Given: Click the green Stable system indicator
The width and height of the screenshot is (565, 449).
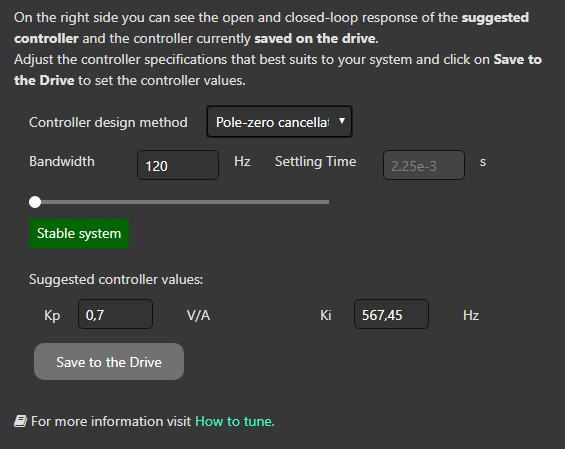Looking at the screenshot, I should [79, 233].
